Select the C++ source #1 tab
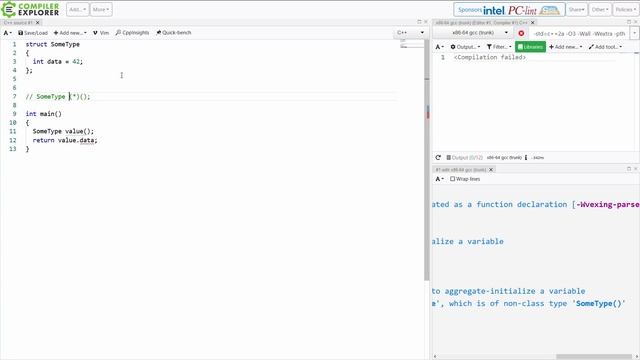640x360 pixels. 18,22
